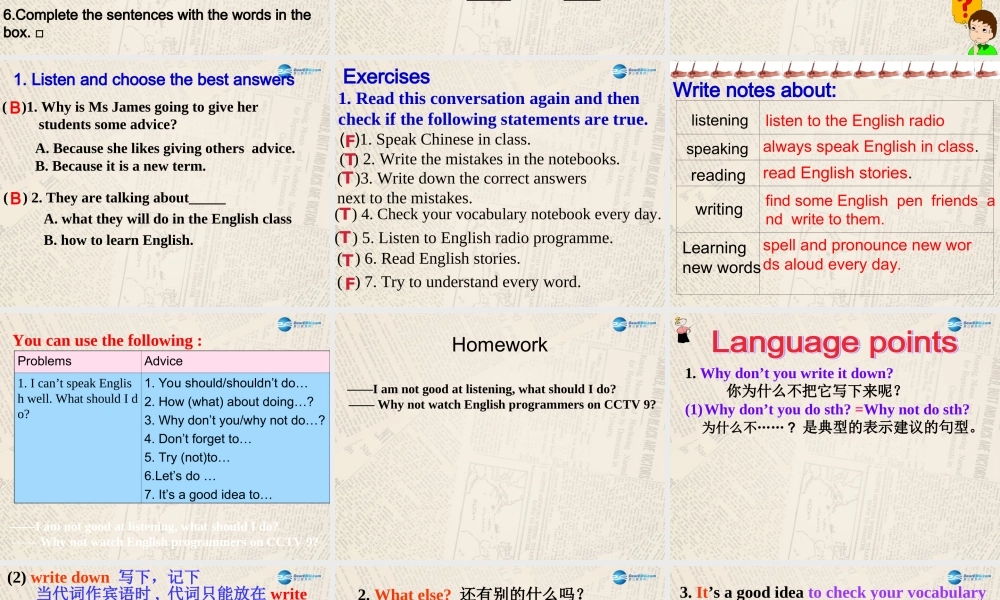The width and height of the screenshot is (1000, 600).
Task: Open the Advice column header
Action: point(163,361)
